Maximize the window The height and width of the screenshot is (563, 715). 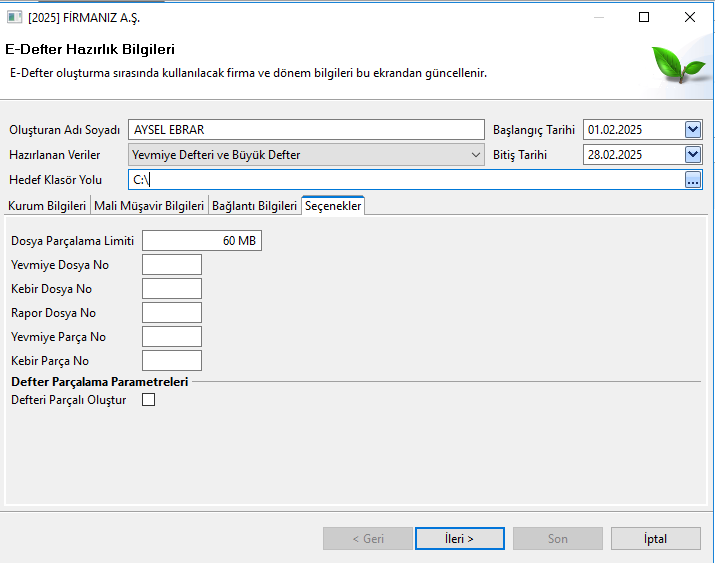pos(644,17)
